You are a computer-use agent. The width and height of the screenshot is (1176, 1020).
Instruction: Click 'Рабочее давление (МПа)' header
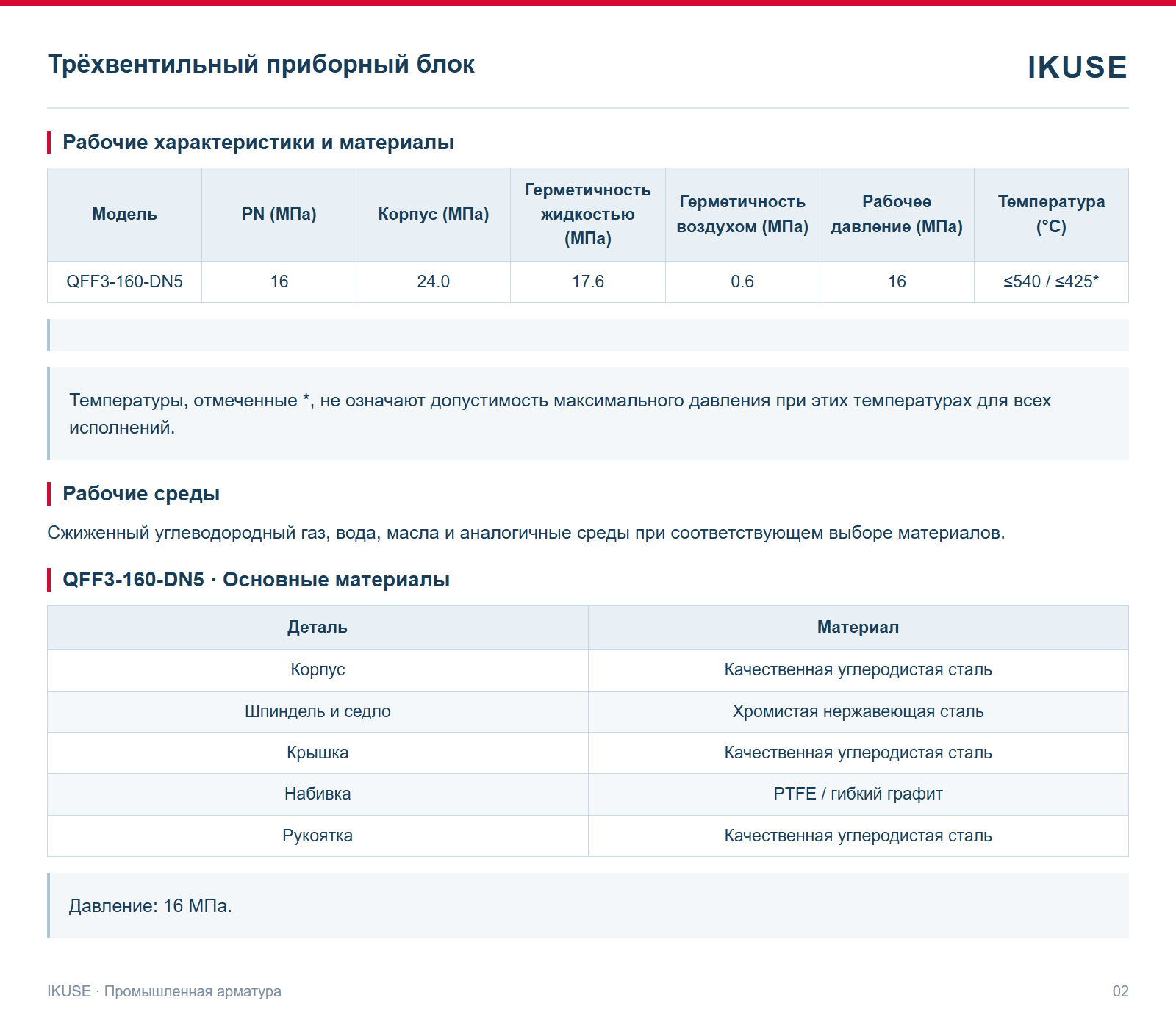[897, 214]
